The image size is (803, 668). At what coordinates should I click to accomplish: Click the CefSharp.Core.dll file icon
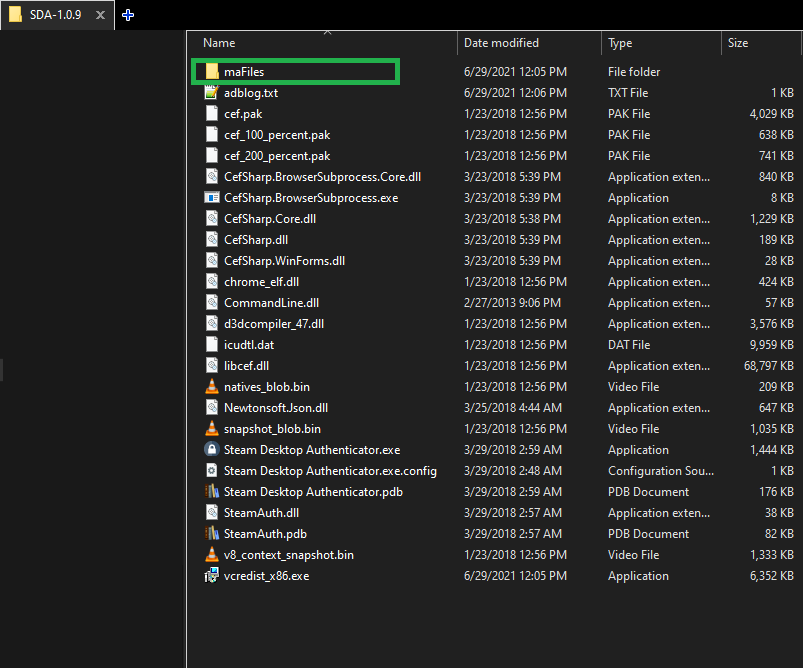point(212,219)
